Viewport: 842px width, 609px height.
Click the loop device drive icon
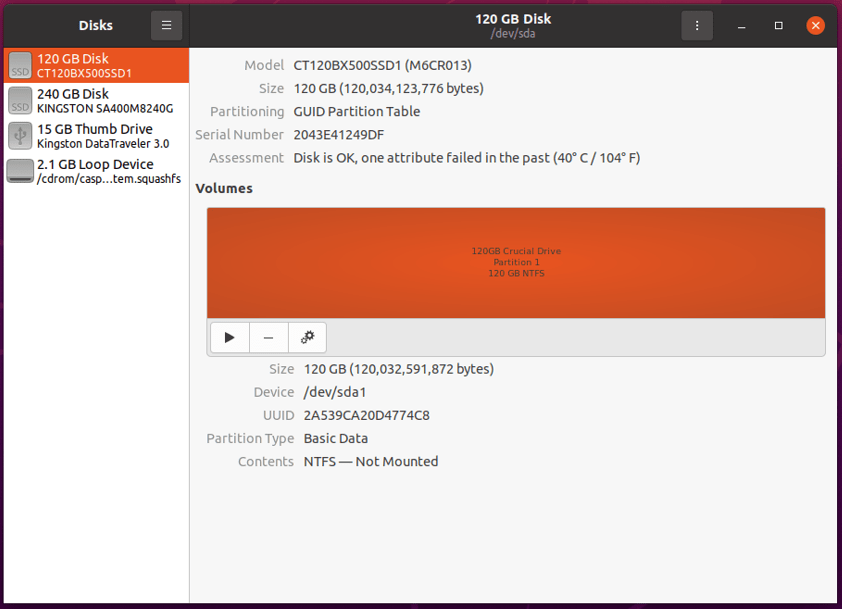(20, 171)
